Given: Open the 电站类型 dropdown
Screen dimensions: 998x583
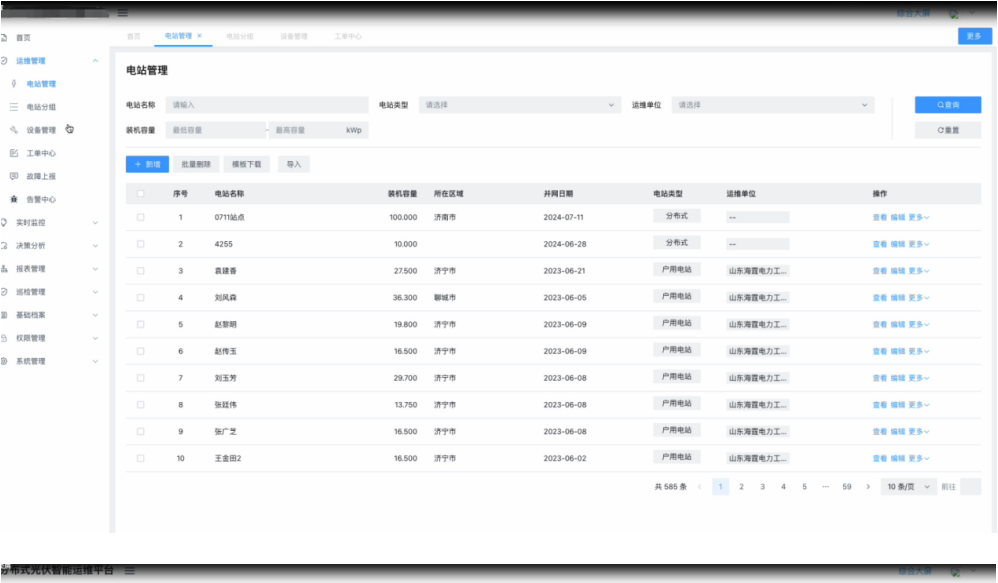Looking at the screenshot, I should click(520, 105).
